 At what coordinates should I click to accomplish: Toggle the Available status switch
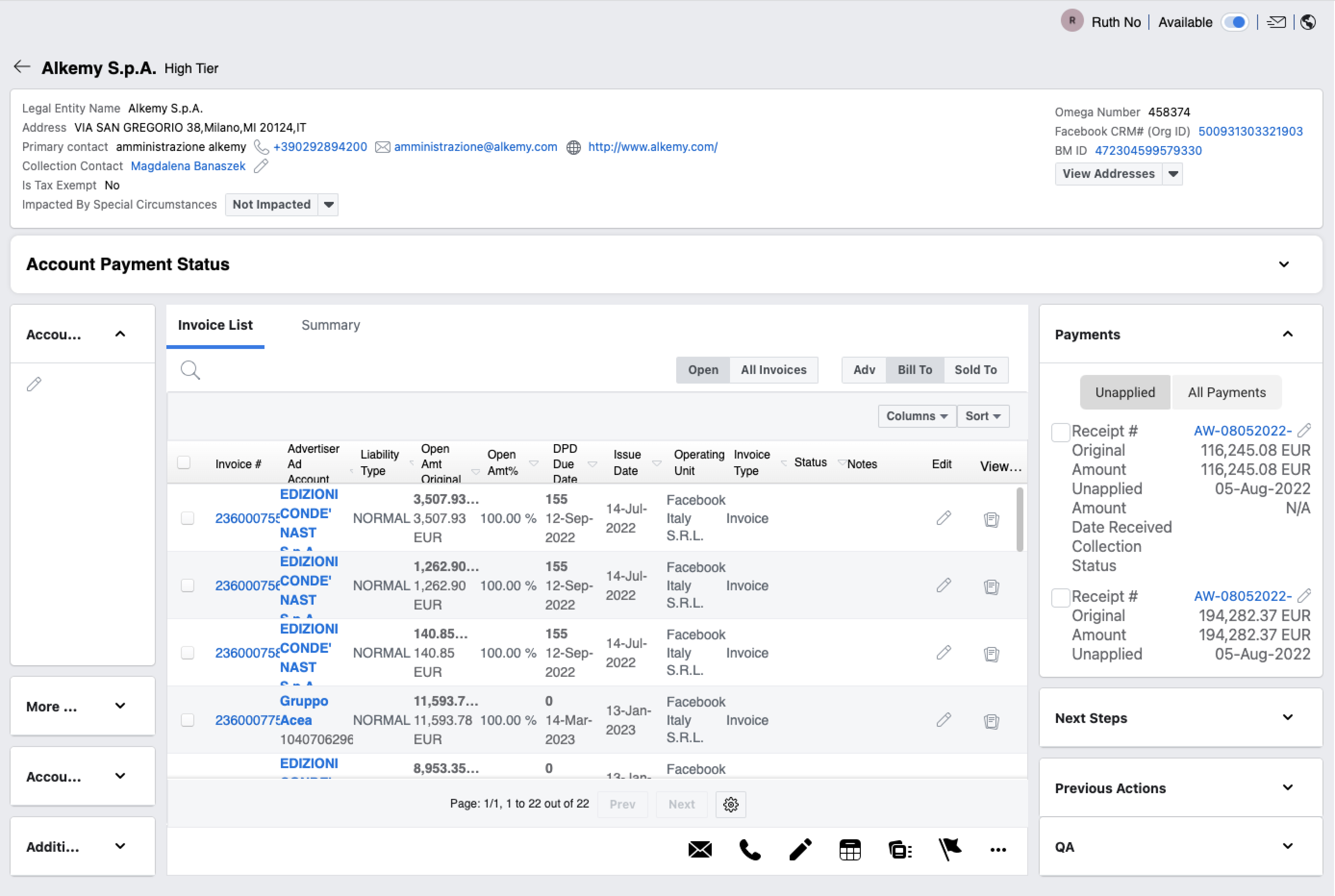point(1235,22)
